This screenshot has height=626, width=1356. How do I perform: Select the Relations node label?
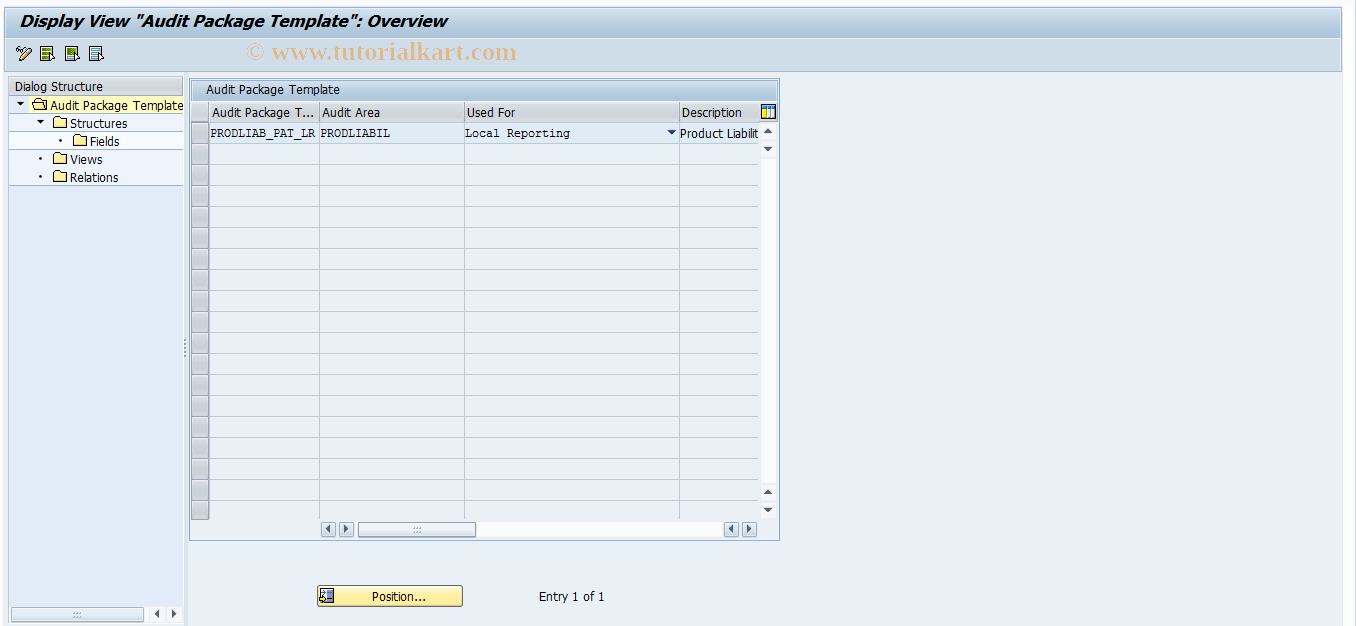94,177
